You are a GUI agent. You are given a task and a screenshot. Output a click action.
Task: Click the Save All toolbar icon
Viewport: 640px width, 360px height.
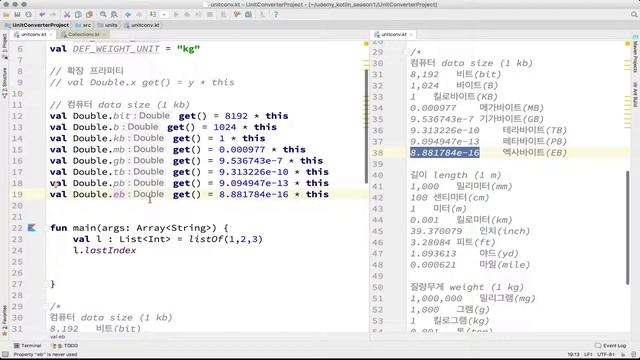(x=17, y=14)
